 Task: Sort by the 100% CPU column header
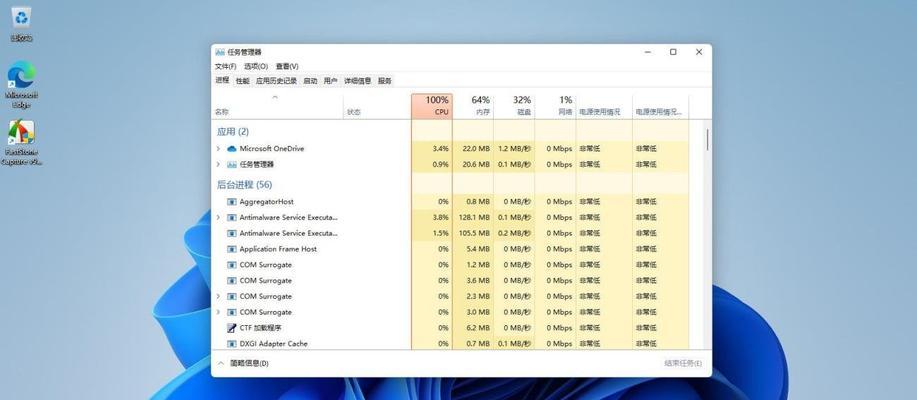tap(432, 106)
